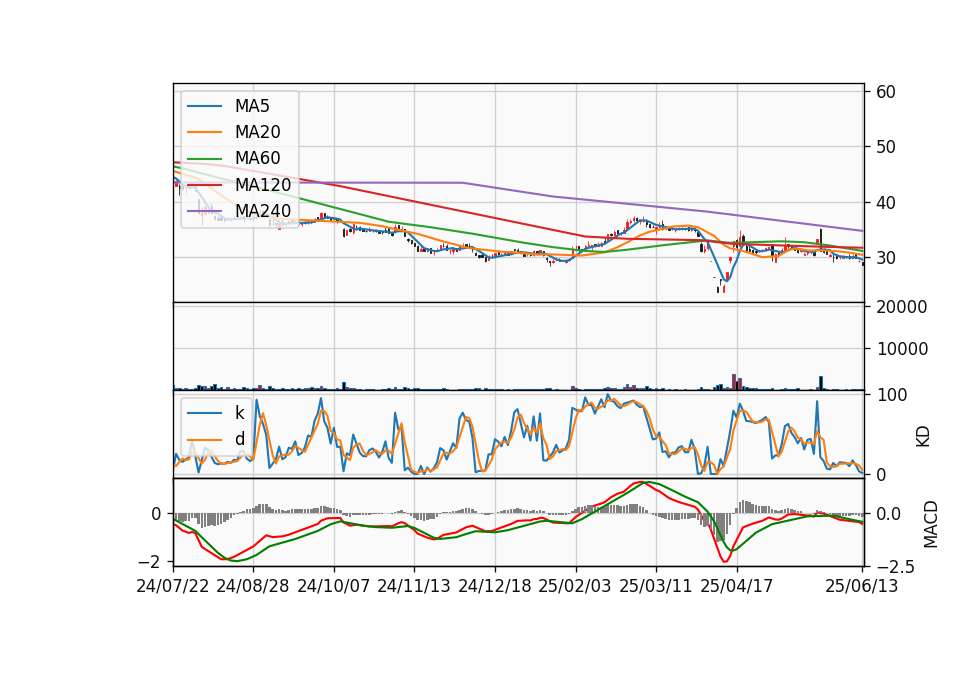Click the KD axis value 100
960x690 pixels.
[891, 395]
